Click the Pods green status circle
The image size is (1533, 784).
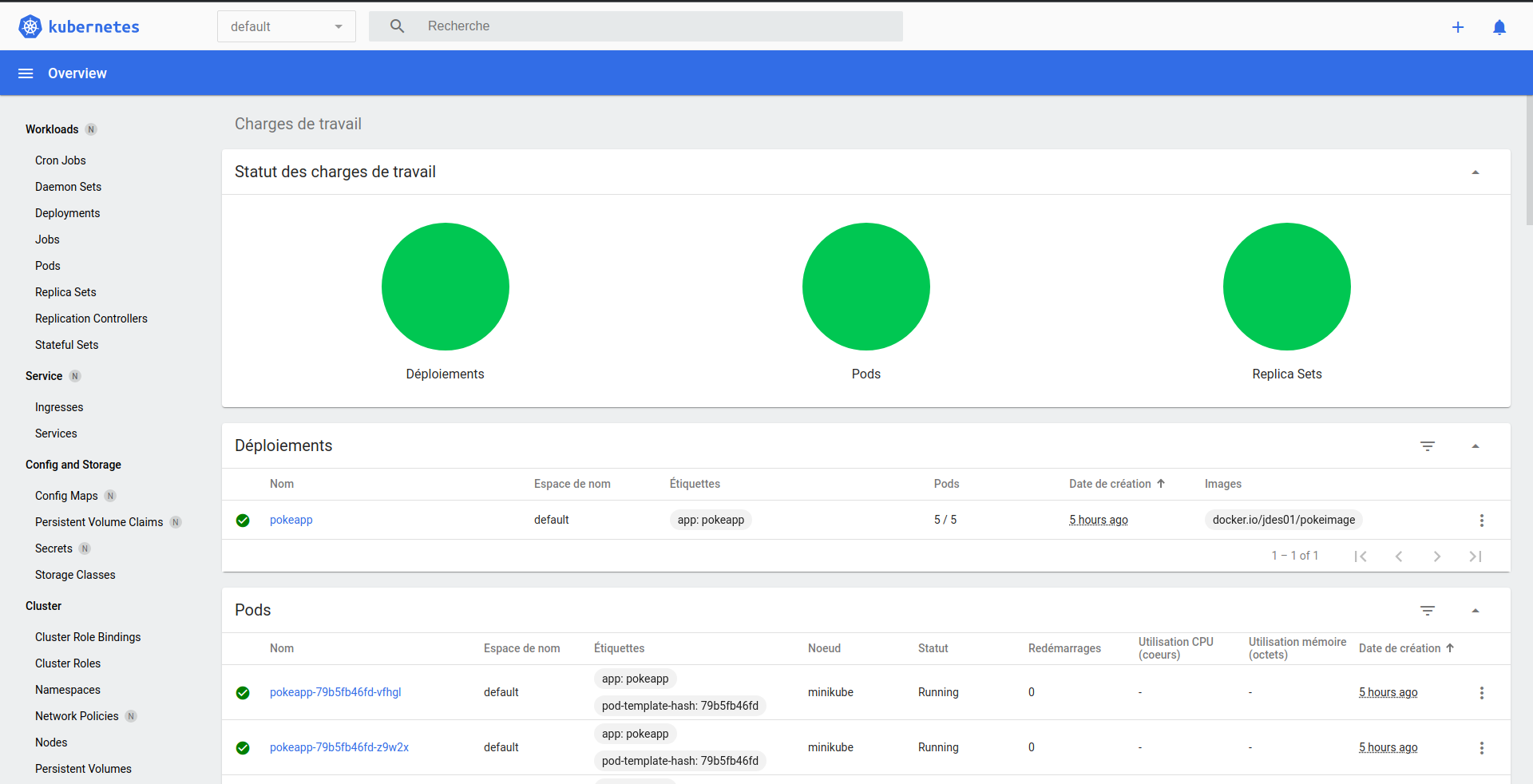866,287
